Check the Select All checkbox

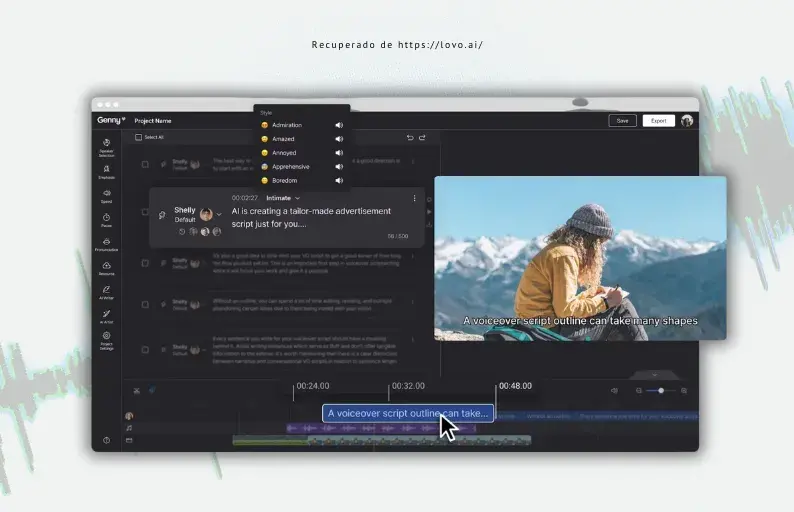pos(138,137)
